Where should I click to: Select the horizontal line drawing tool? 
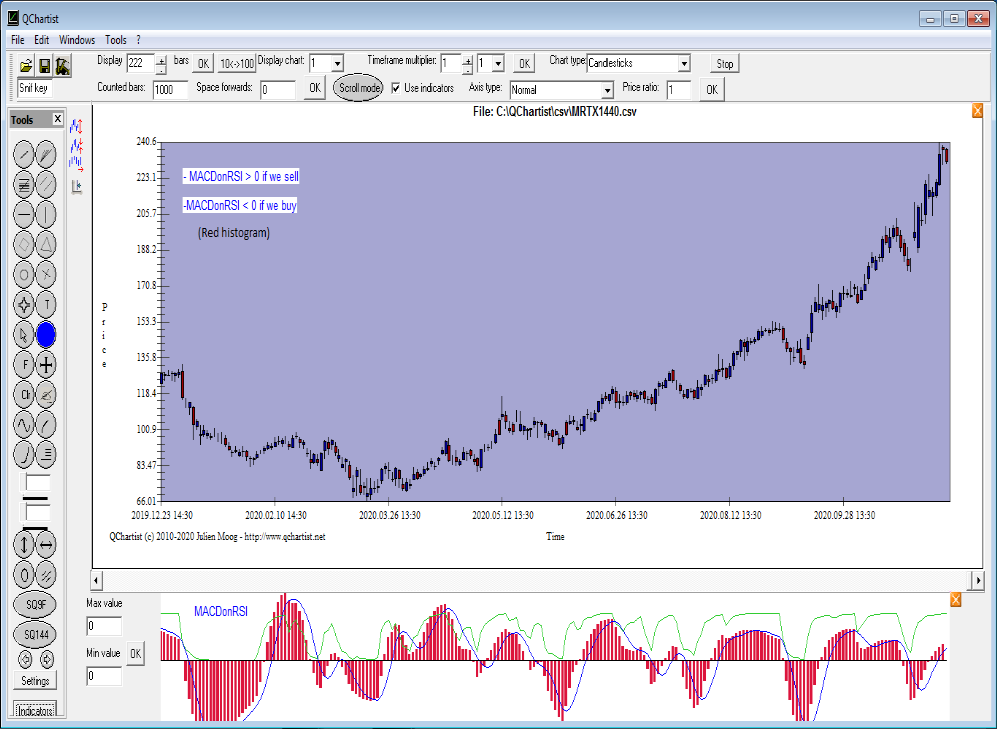(x=23, y=214)
